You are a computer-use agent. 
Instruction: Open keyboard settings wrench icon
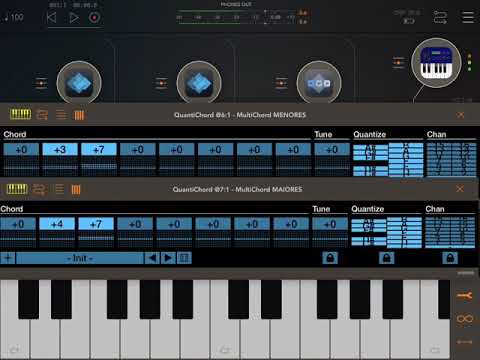pyautogui.click(x=465, y=296)
